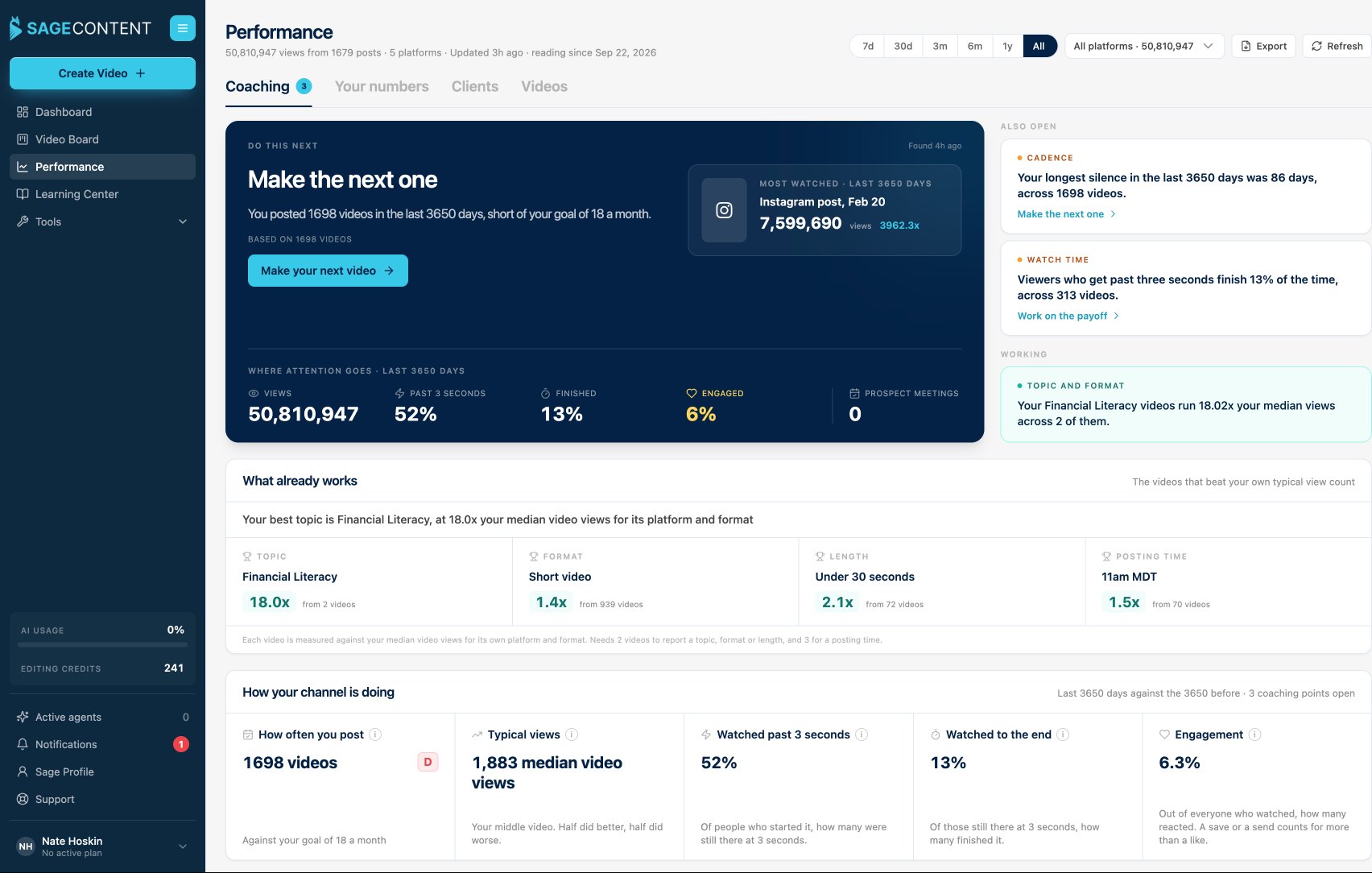Open the Coaching tab
Screen dimensions: 1372x873
268,86
